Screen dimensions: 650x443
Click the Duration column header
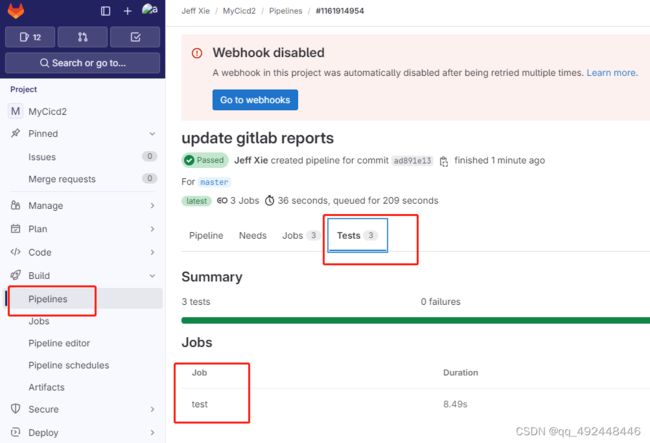pyautogui.click(x=460, y=373)
